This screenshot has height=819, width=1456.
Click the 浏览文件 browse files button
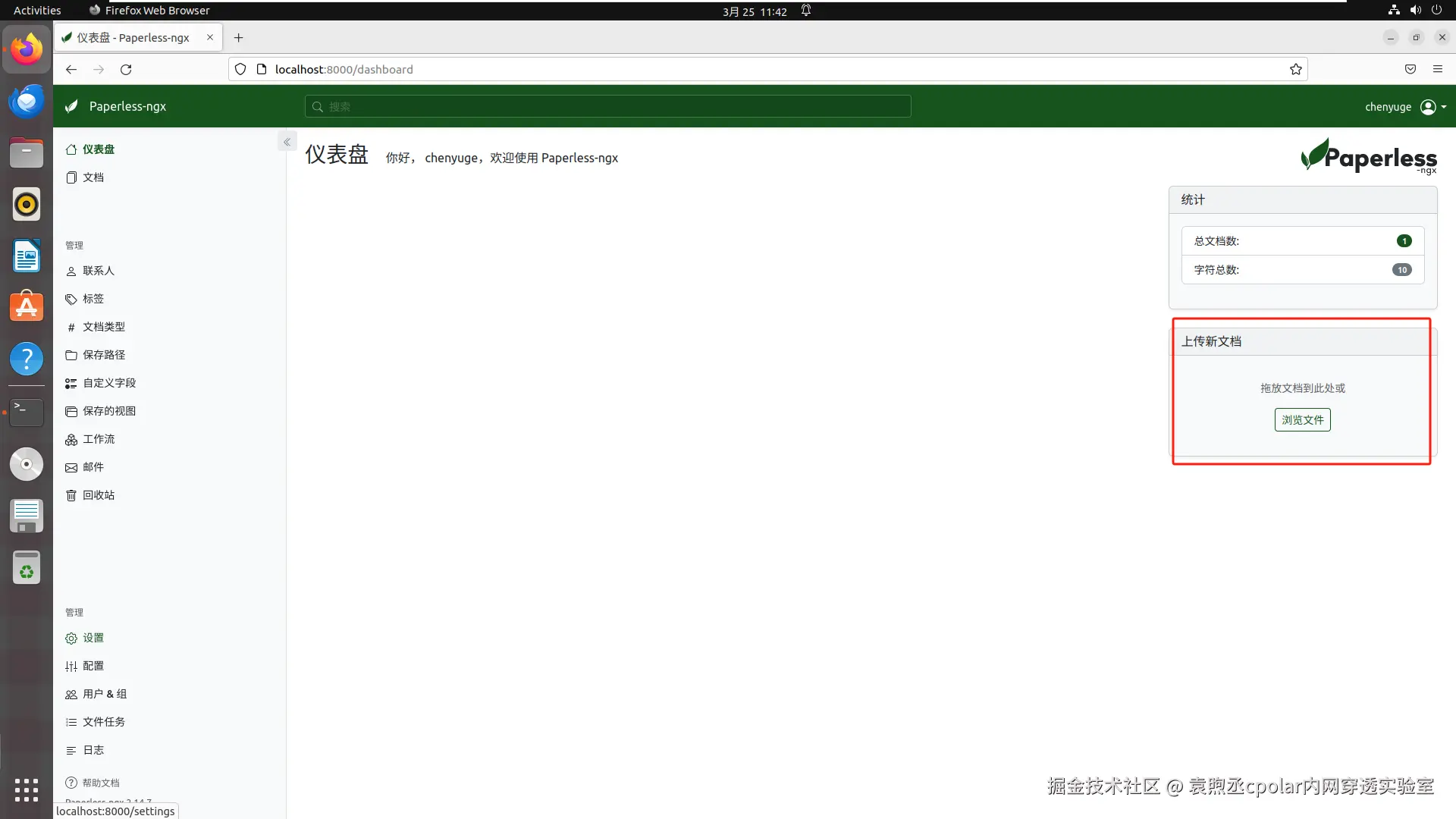pos(1302,419)
